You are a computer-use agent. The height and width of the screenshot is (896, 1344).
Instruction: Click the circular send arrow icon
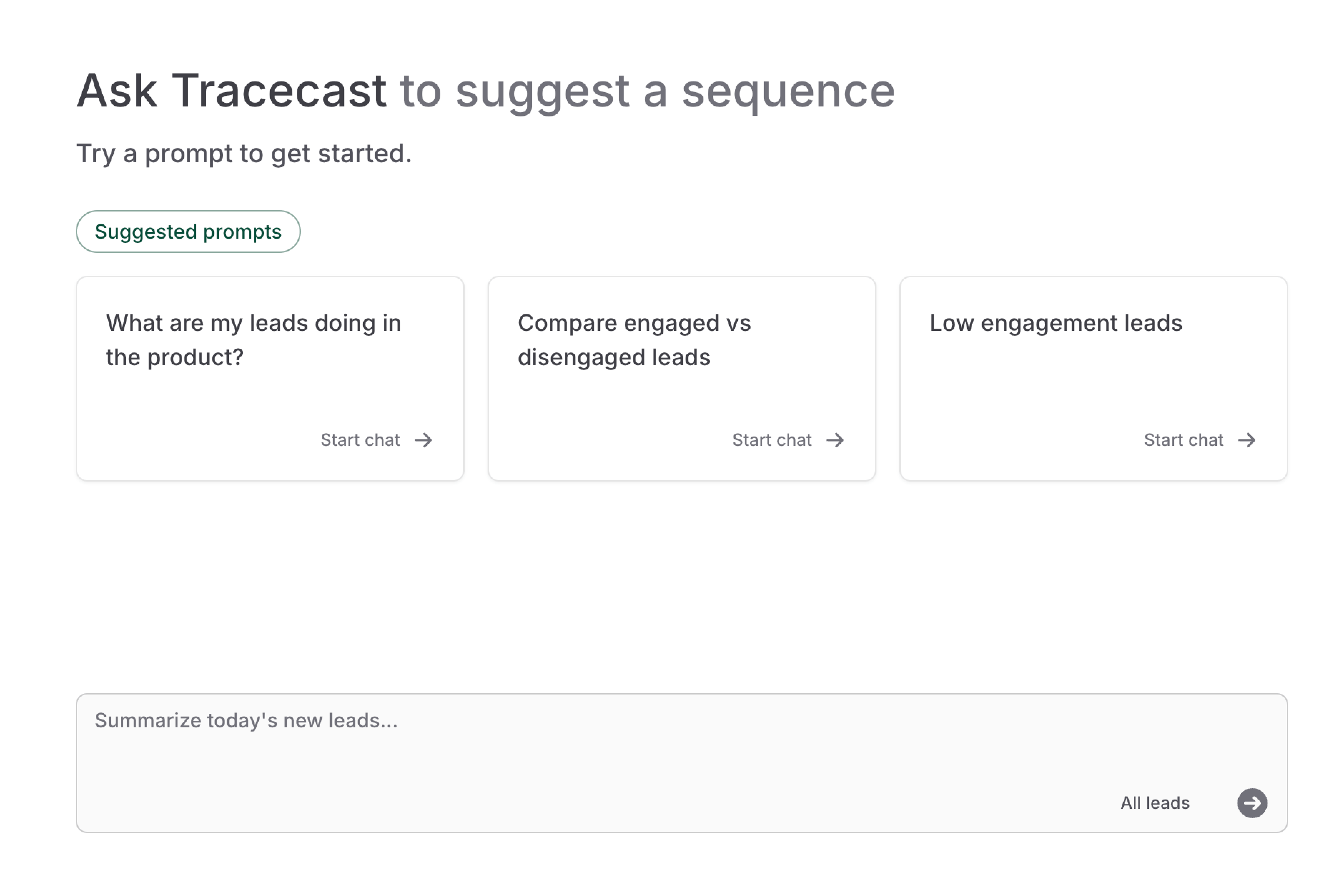1252,803
